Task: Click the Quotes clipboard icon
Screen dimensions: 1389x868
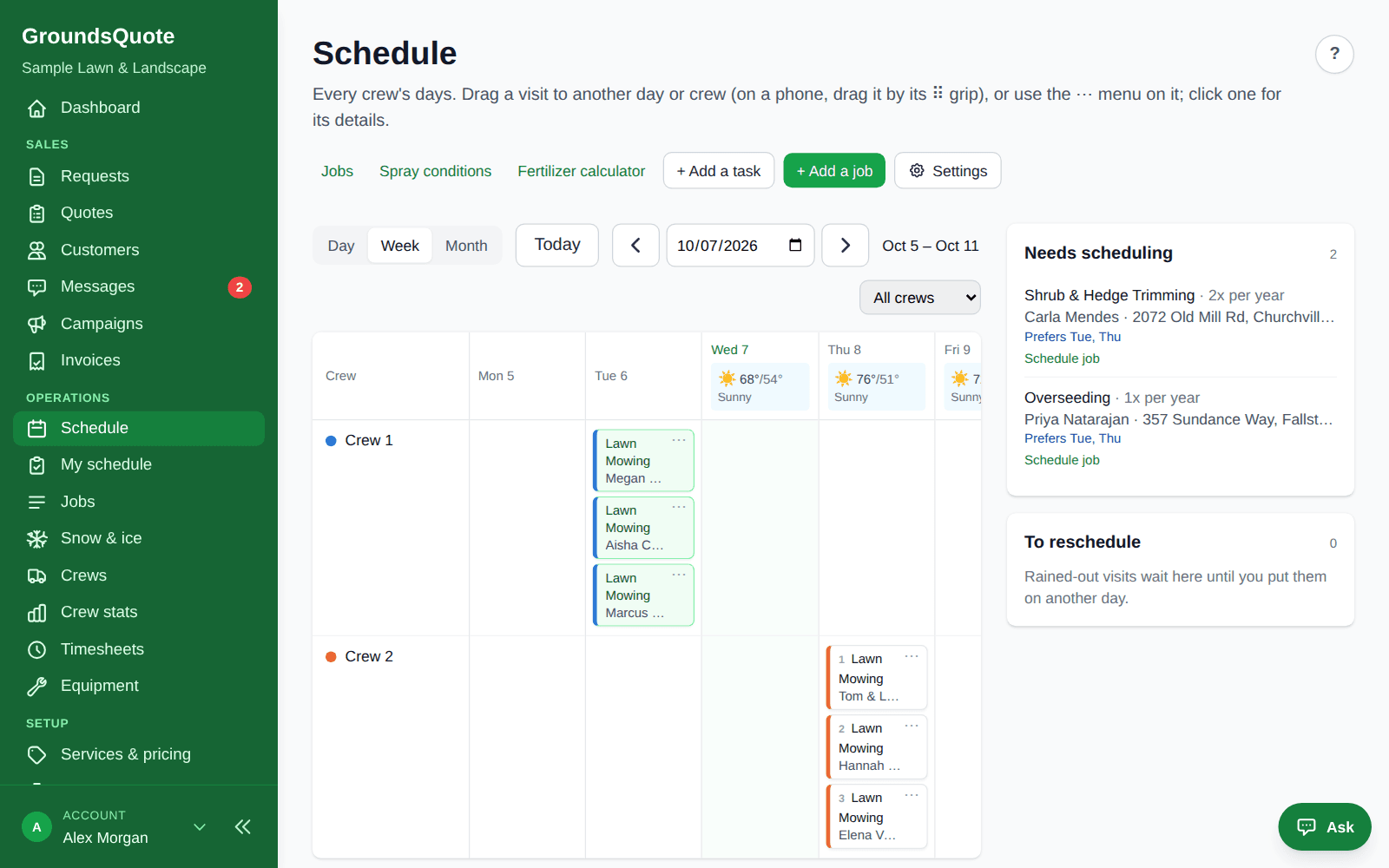Action: 36,214
